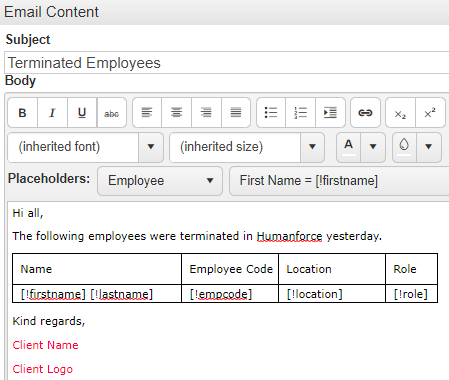Click the red 'Client Name' text
The height and width of the screenshot is (380, 449).
(x=45, y=345)
